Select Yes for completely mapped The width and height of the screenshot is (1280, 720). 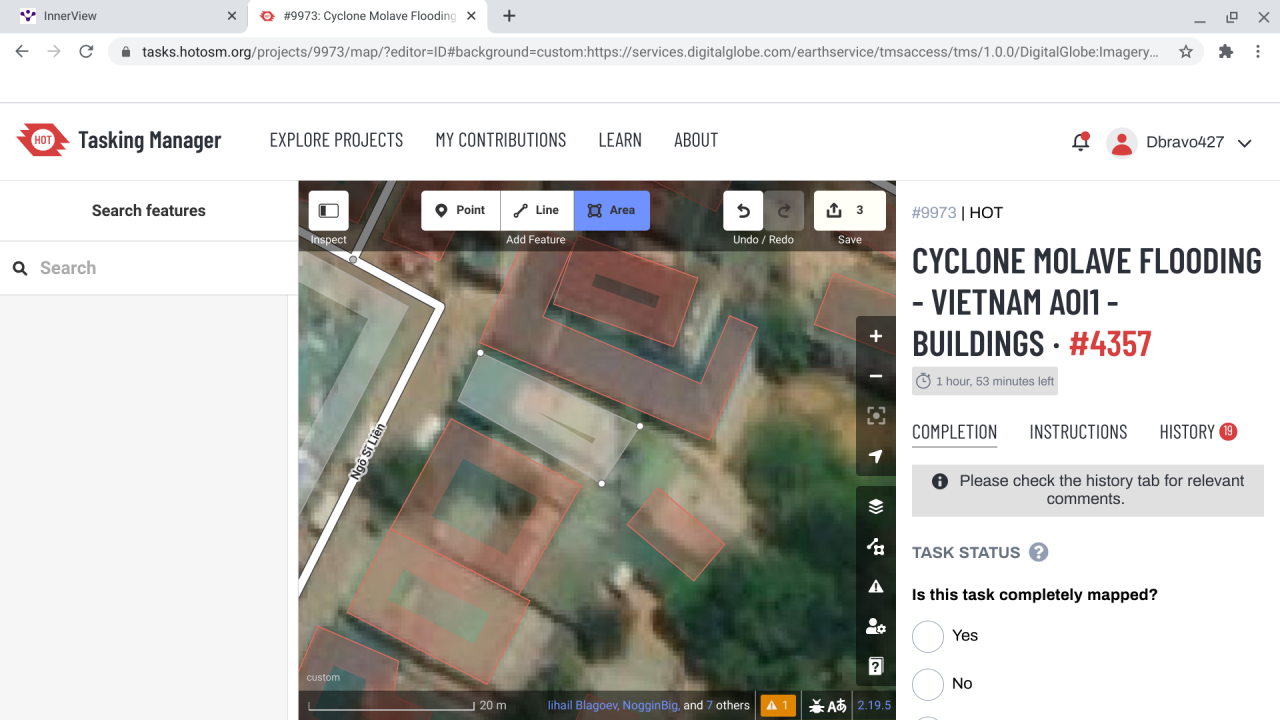pyautogui.click(x=928, y=636)
